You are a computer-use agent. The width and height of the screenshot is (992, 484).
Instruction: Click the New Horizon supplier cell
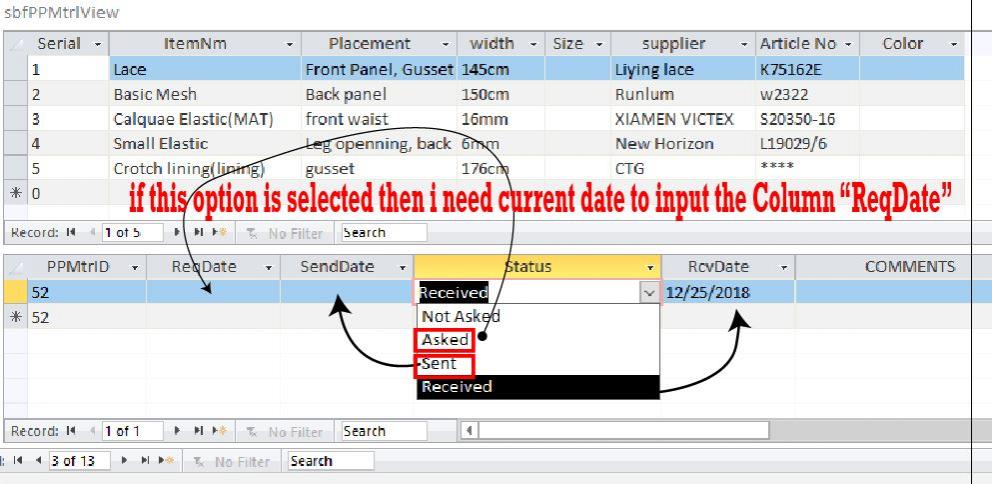coord(683,144)
